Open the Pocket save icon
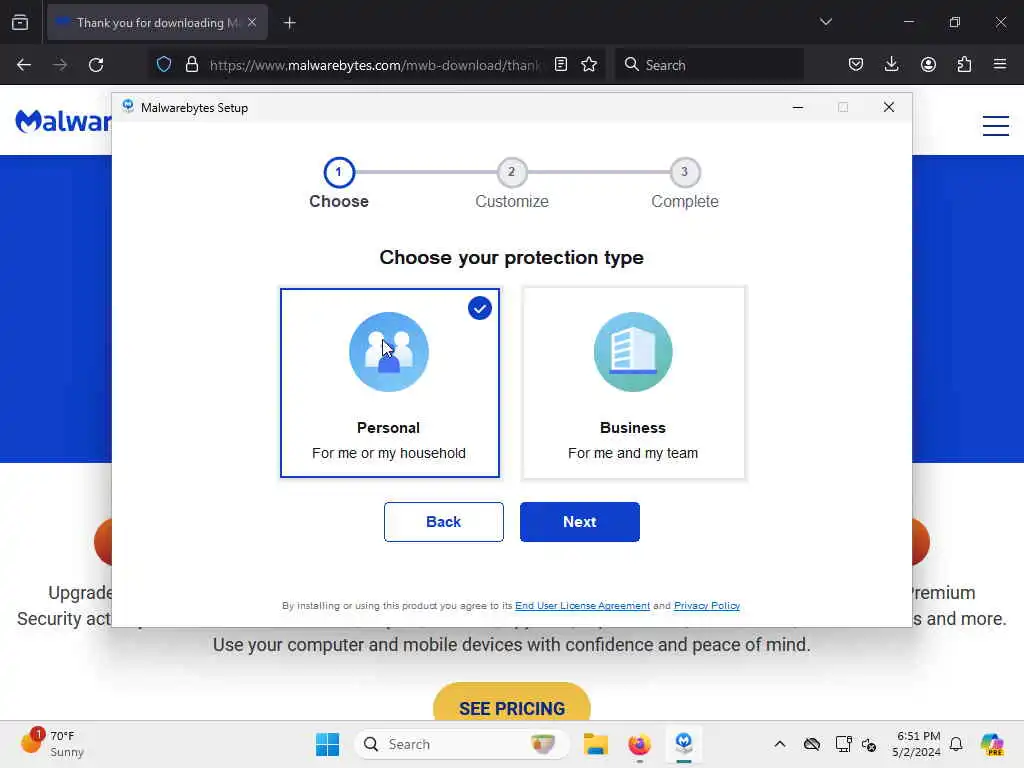Viewport: 1024px width, 768px height. coord(856,64)
